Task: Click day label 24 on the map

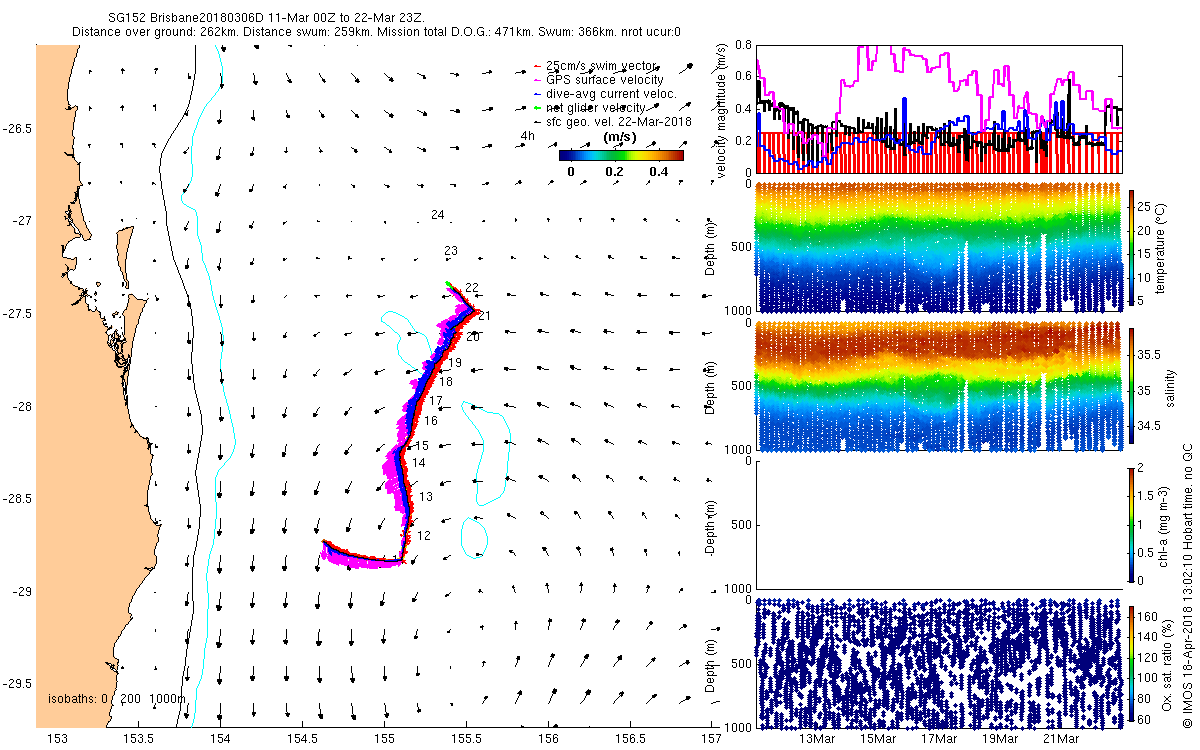Action: [x=438, y=215]
